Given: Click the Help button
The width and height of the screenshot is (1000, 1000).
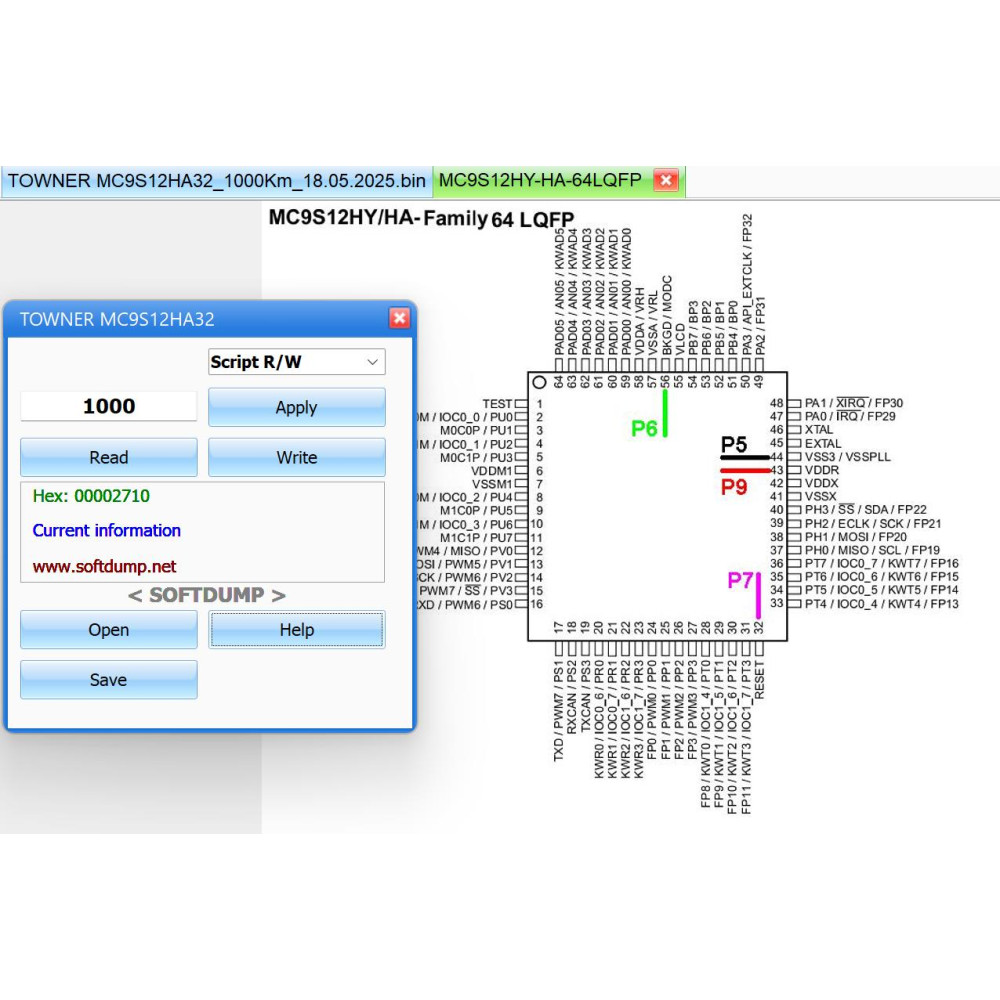Looking at the screenshot, I should pyautogui.click(x=297, y=629).
